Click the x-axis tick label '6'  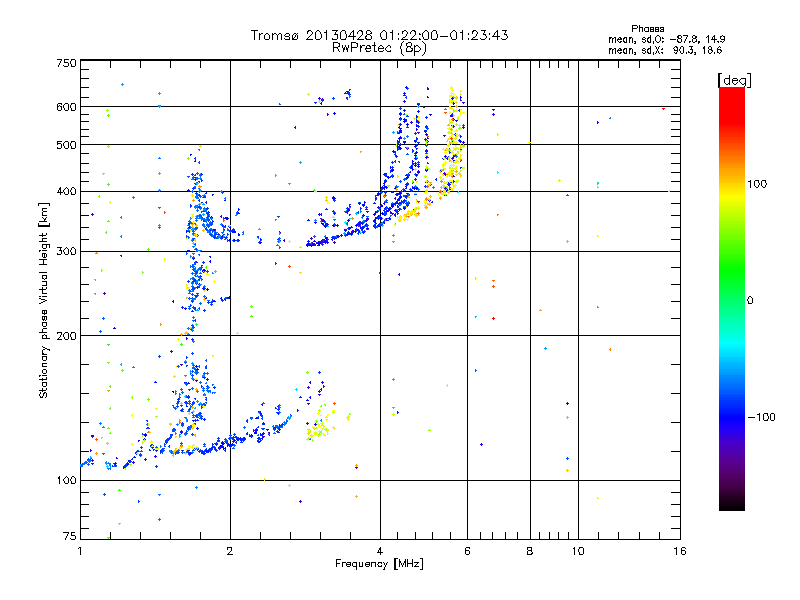tap(467, 551)
